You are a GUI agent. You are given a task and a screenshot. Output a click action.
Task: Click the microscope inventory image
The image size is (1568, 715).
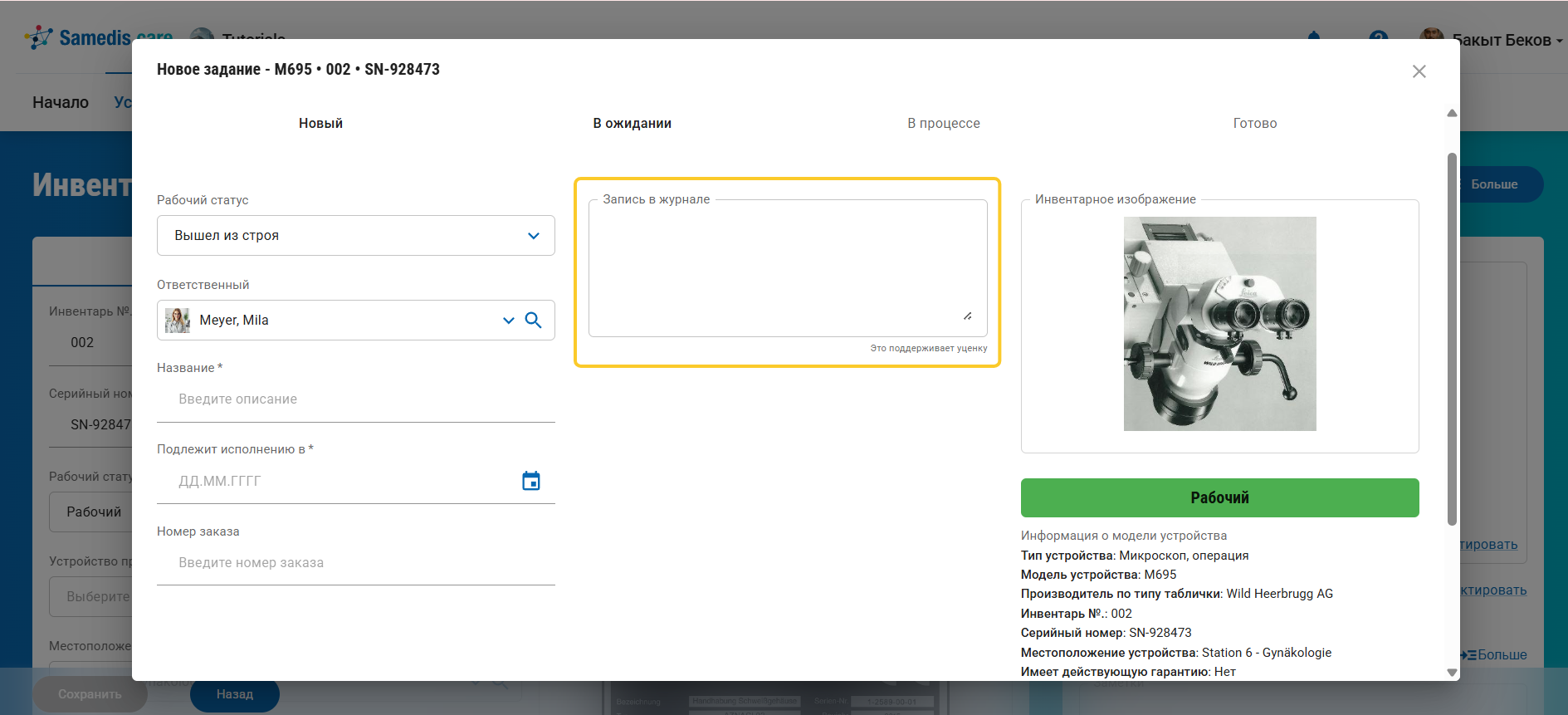coord(1219,324)
